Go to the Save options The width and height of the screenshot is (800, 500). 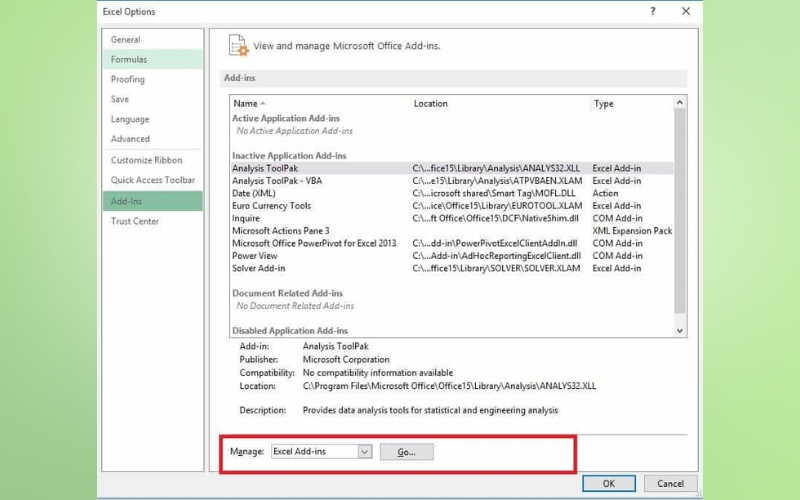[x=152, y=99]
